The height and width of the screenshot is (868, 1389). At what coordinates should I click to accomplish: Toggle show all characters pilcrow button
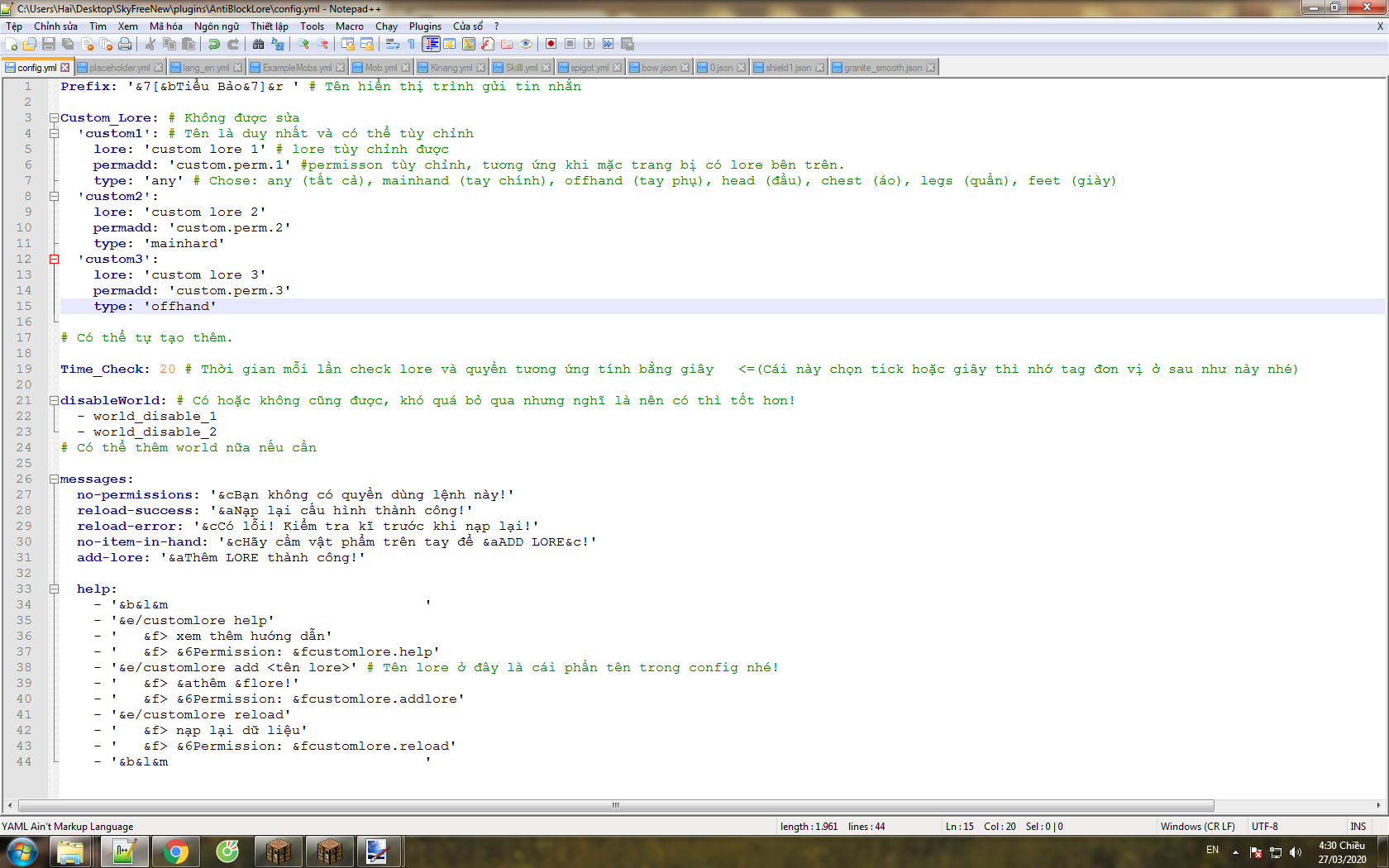[411, 44]
